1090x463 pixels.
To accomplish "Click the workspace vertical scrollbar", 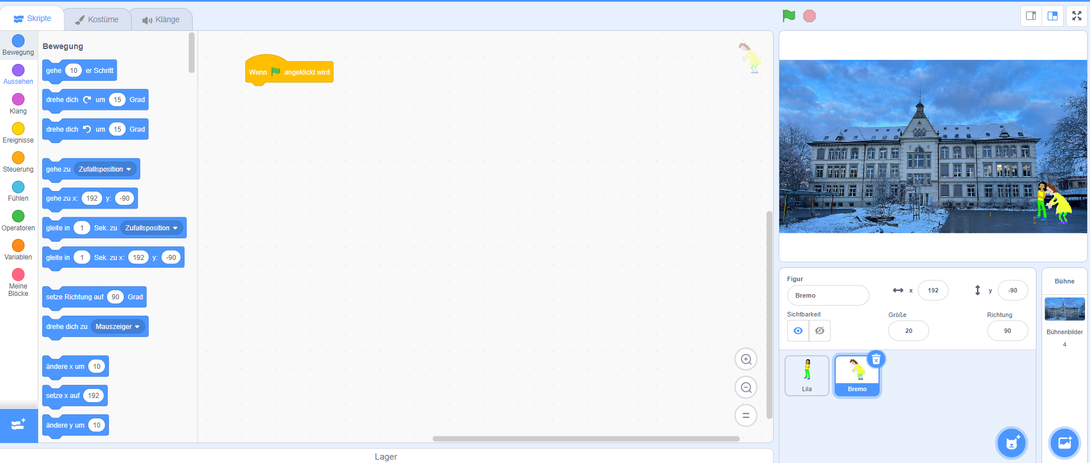I will 768,314.
